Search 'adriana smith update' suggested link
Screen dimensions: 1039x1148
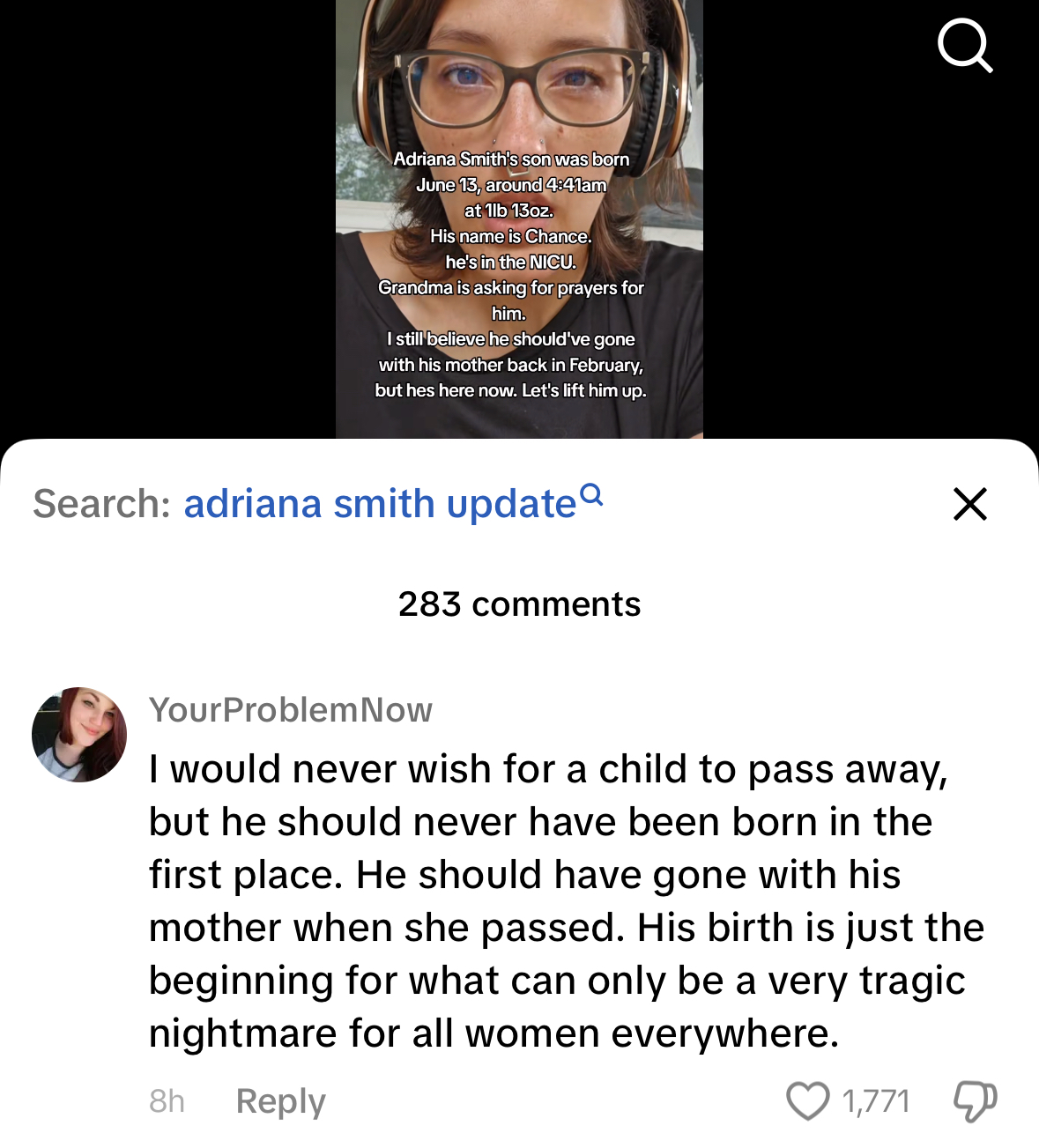coord(380,504)
